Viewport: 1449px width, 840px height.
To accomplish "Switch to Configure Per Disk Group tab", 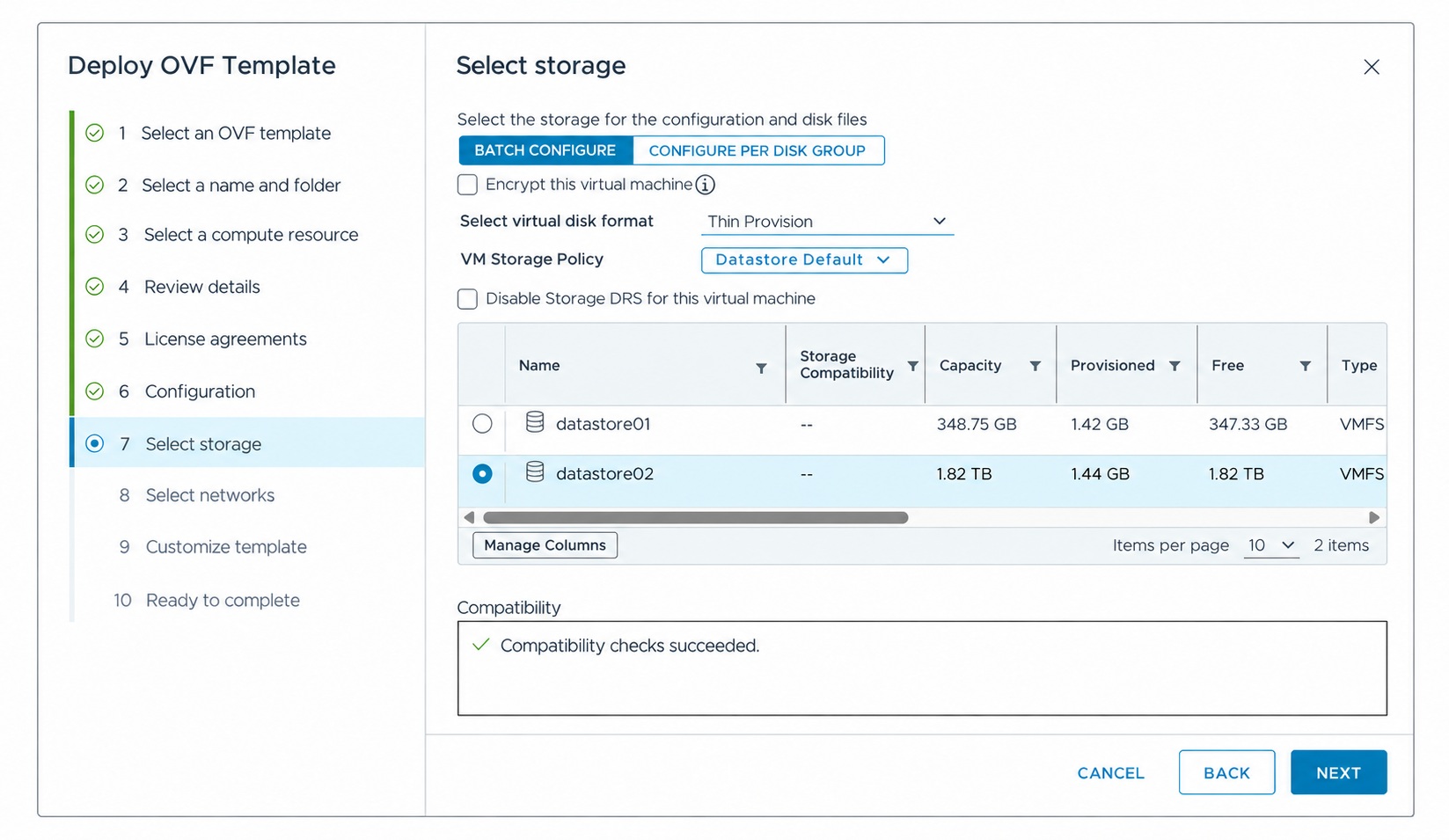I will [x=757, y=150].
